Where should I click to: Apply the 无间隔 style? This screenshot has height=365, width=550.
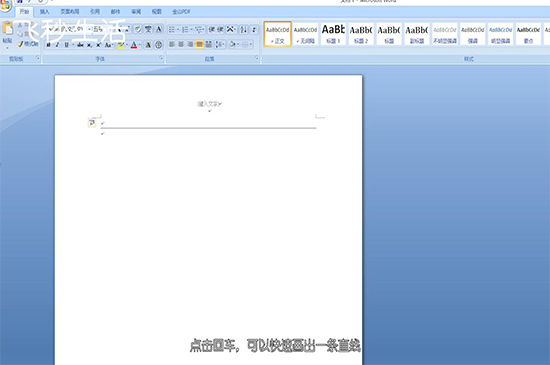305,34
